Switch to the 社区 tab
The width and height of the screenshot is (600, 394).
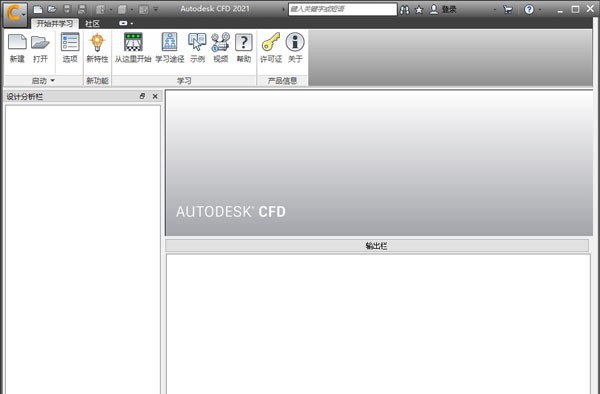tap(92, 24)
